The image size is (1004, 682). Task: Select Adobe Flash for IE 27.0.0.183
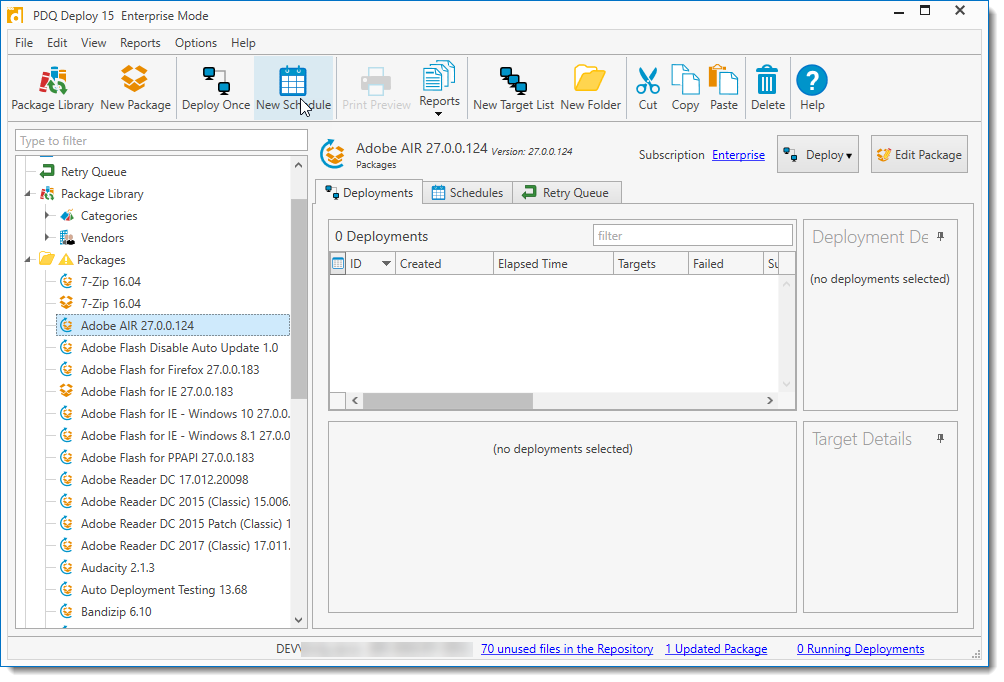pyautogui.click(x=157, y=391)
